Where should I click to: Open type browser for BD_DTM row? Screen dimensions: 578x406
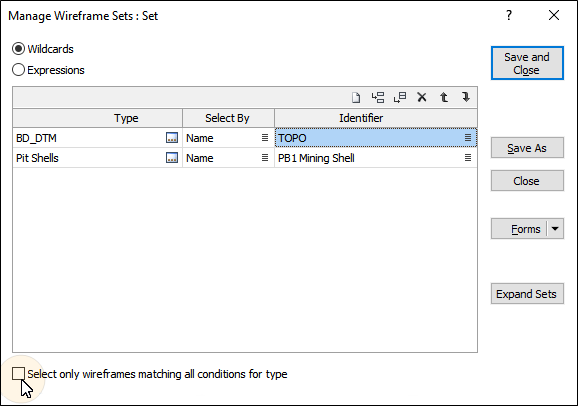(172, 138)
